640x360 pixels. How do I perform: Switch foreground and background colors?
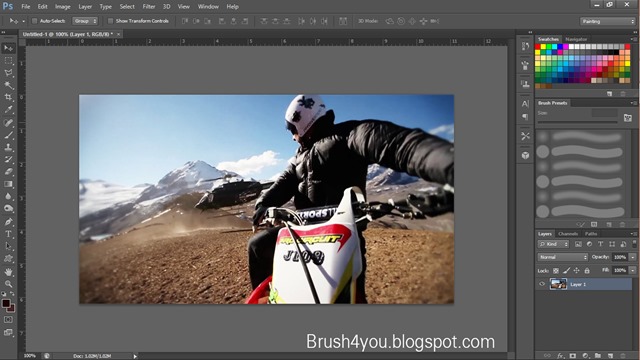click(x=12, y=294)
